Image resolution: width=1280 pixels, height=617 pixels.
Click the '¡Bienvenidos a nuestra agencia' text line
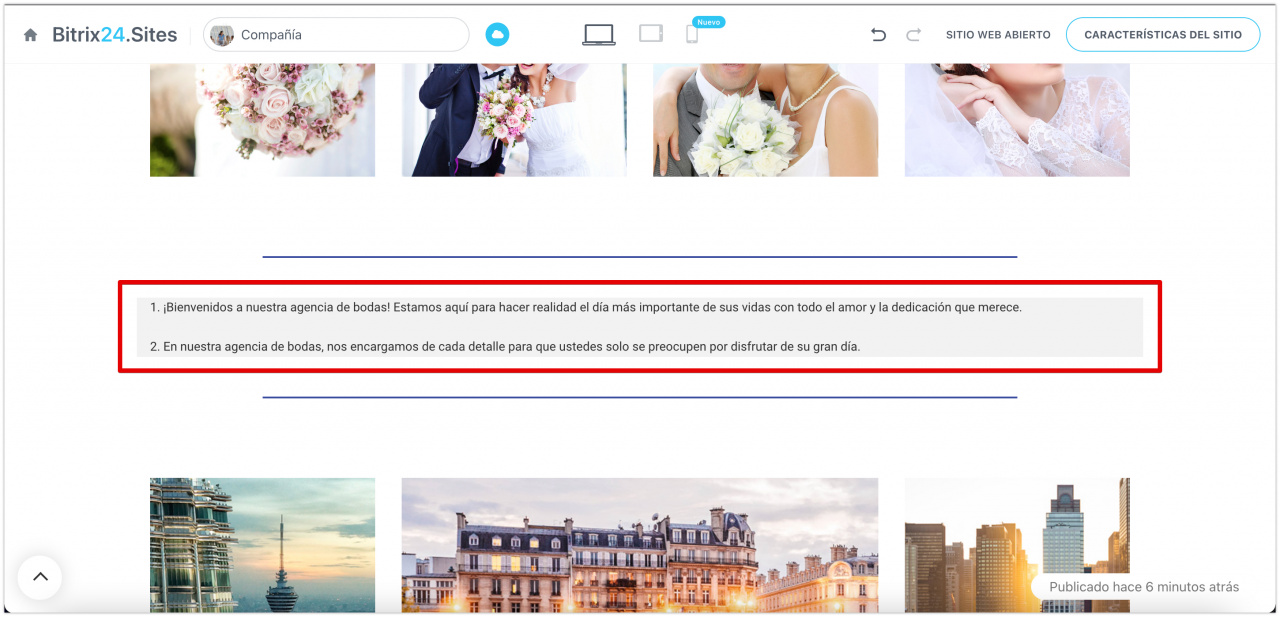(586, 307)
